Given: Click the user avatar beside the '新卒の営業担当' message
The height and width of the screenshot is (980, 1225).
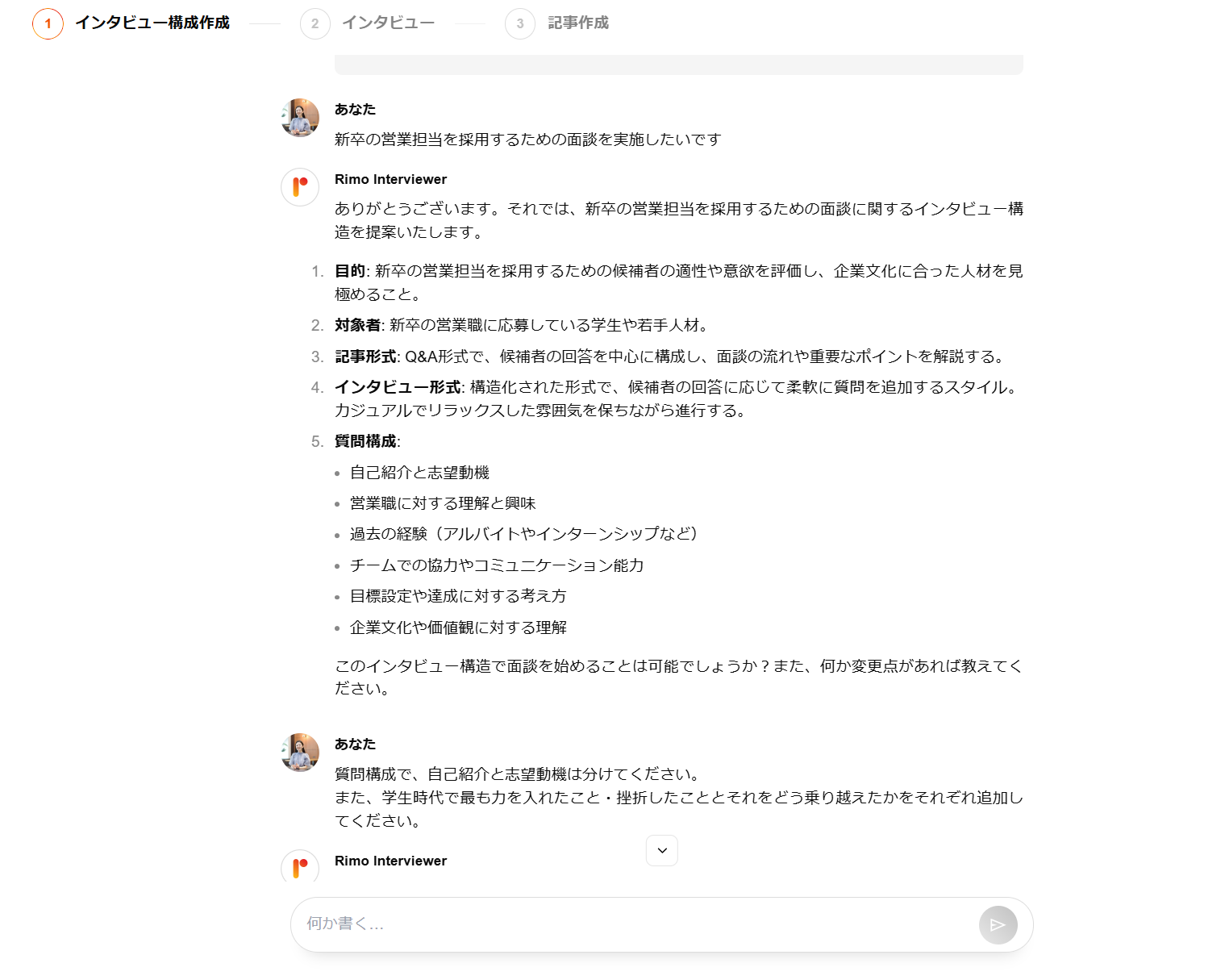Looking at the screenshot, I should 300,118.
